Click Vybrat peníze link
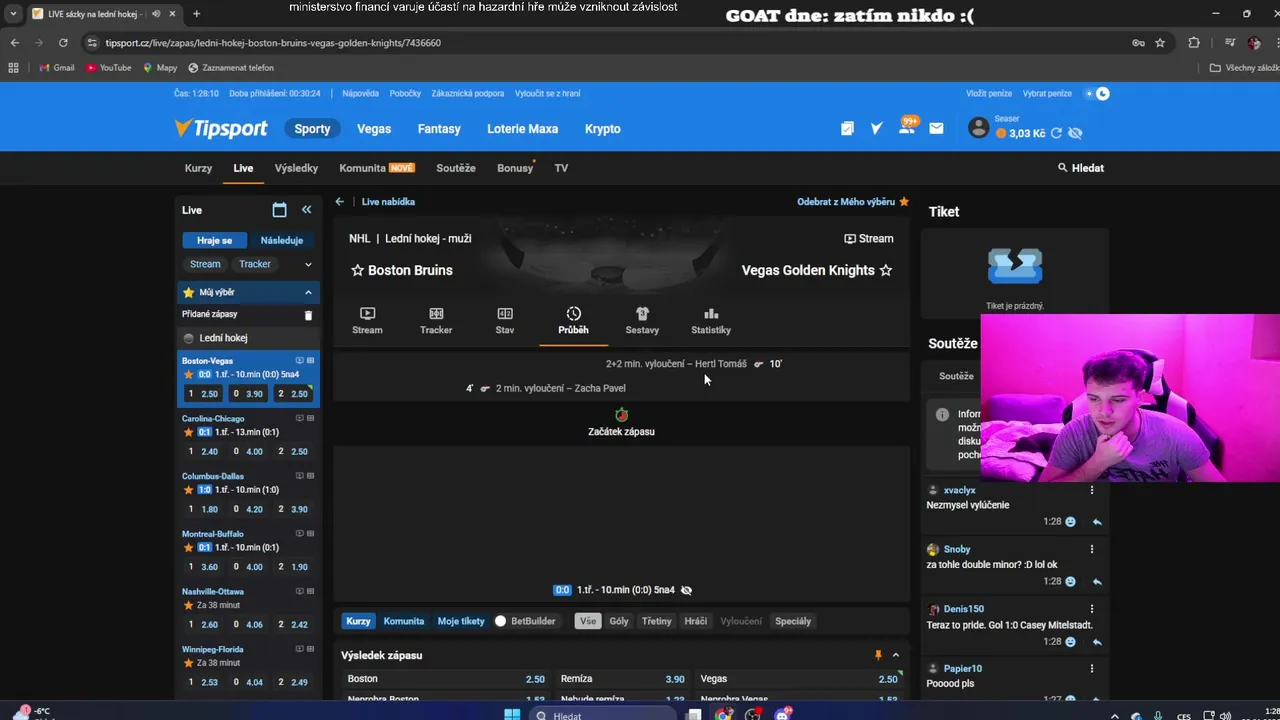The height and width of the screenshot is (720, 1280). pyautogui.click(x=1047, y=93)
